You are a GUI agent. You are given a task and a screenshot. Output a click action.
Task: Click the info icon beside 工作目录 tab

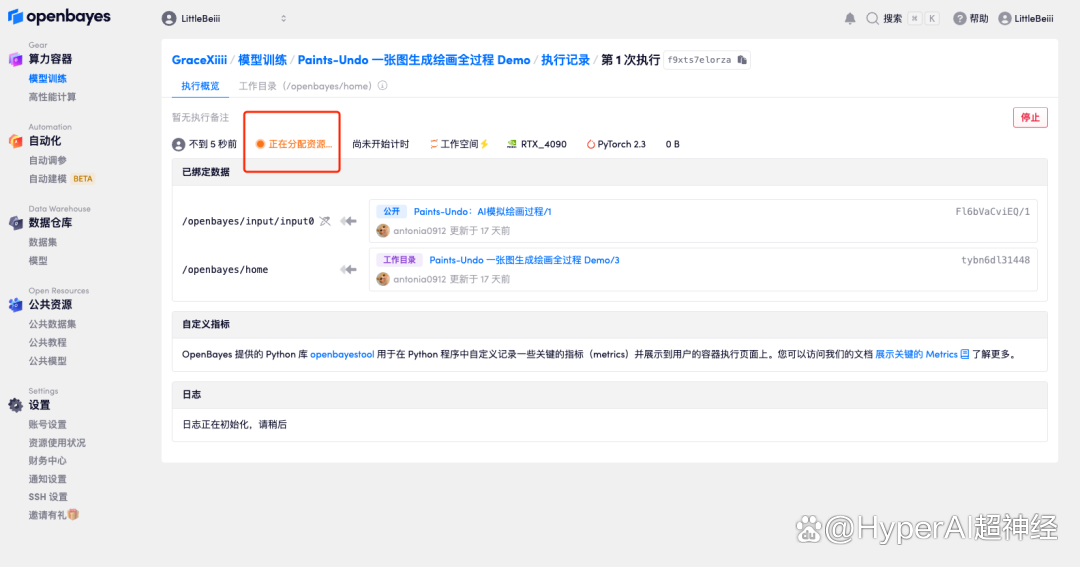(x=382, y=86)
